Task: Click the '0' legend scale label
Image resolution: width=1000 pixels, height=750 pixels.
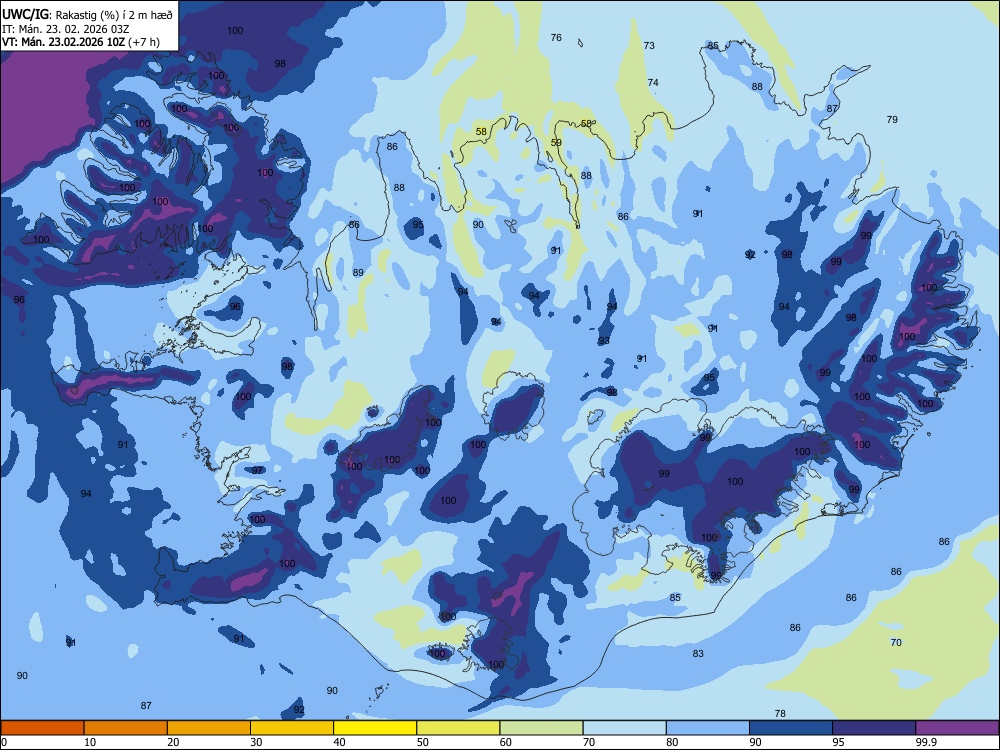Action: point(4,742)
